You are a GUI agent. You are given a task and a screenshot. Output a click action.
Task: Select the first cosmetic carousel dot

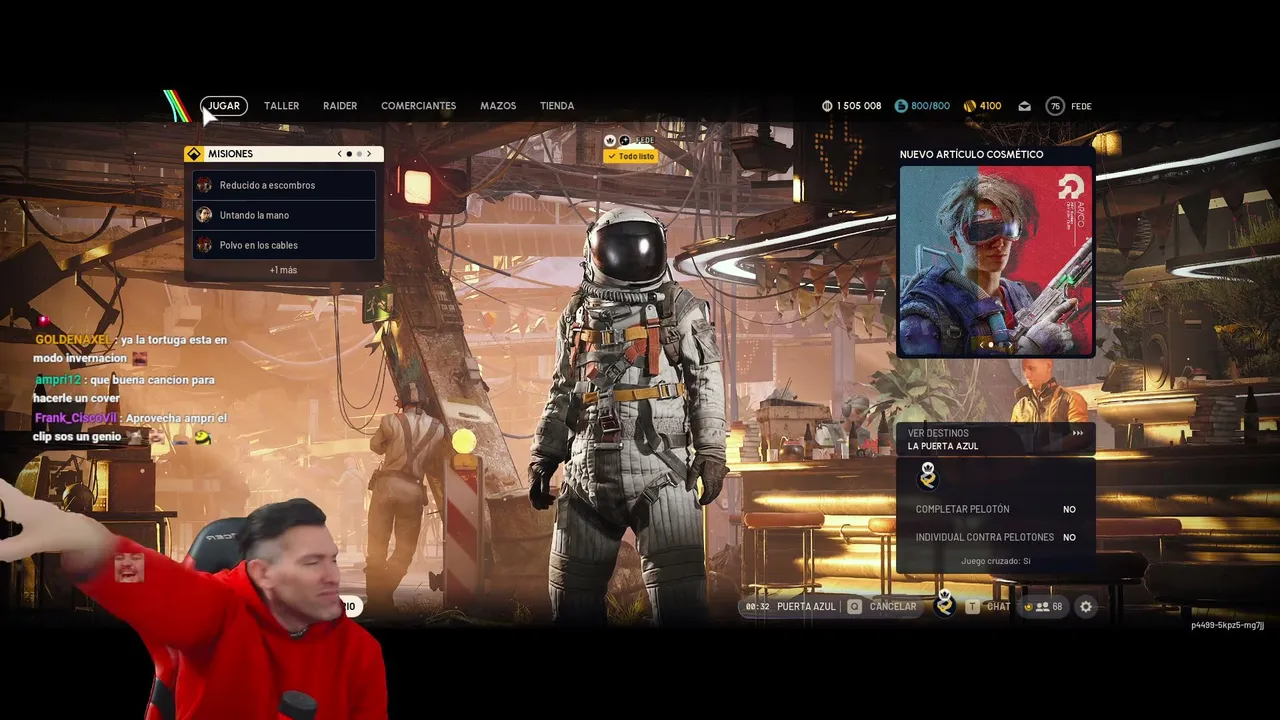[x=990, y=345]
